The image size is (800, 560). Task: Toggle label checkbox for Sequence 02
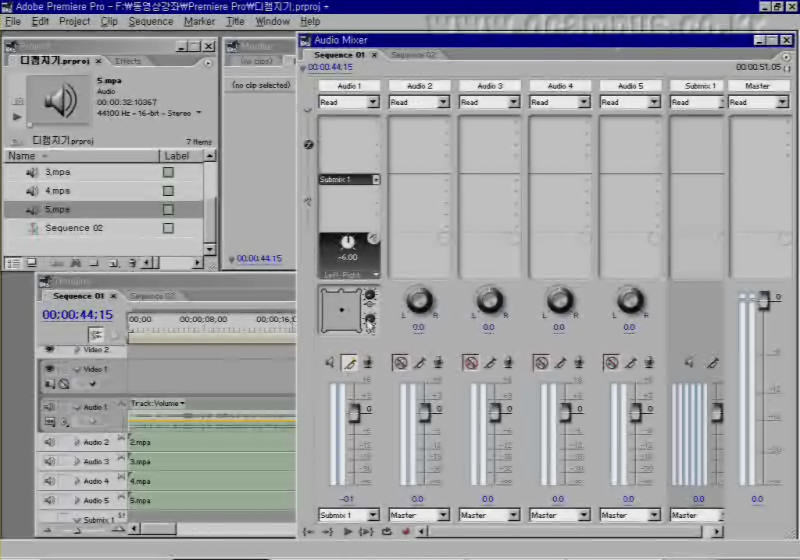168,228
